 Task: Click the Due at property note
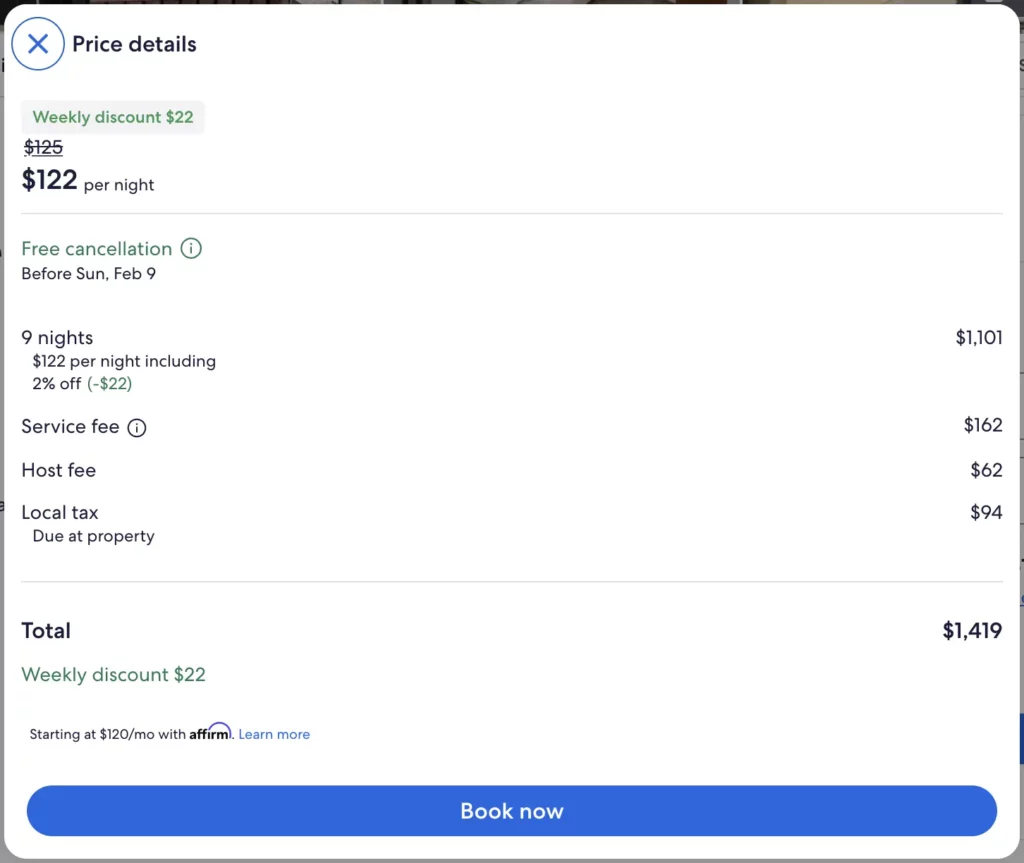93,536
